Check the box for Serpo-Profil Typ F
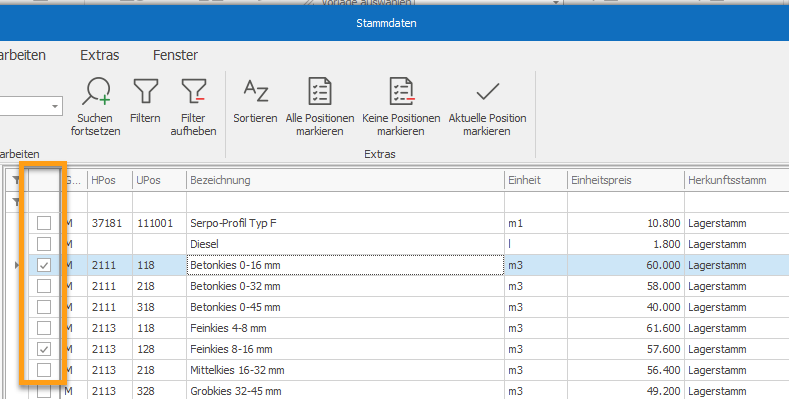 click(44, 223)
